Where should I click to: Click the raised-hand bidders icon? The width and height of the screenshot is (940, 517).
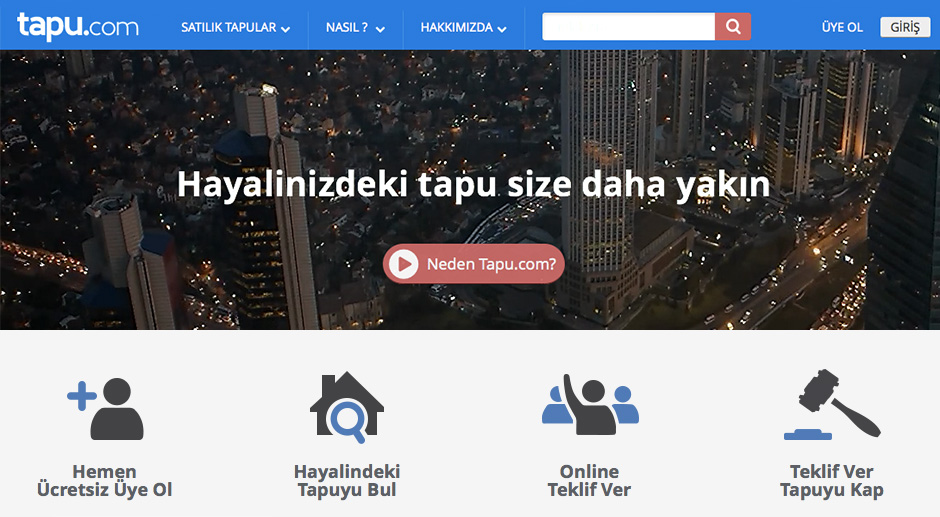pyautogui.click(x=590, y=405)
